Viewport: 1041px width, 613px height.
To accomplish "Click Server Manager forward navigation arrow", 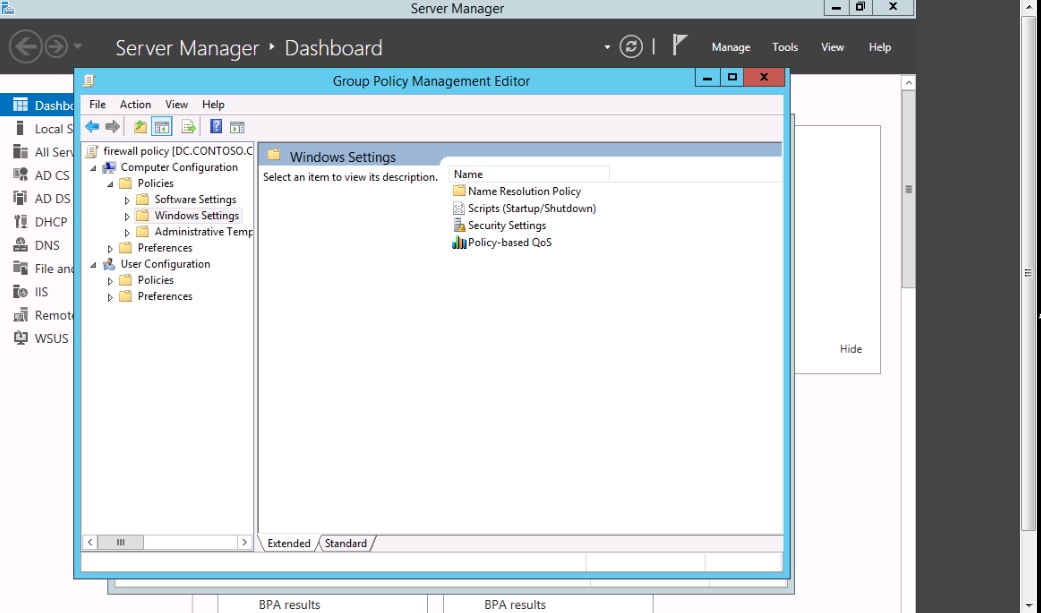I will [56, 46].
